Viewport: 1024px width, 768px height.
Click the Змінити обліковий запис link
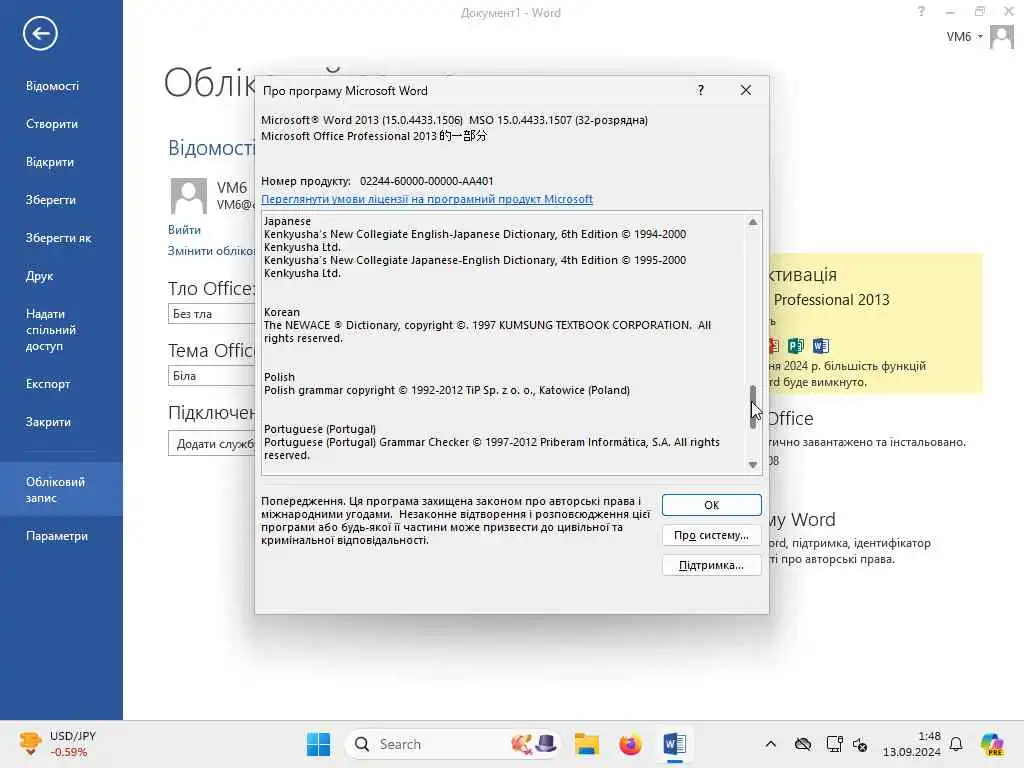tap(211, 251)
